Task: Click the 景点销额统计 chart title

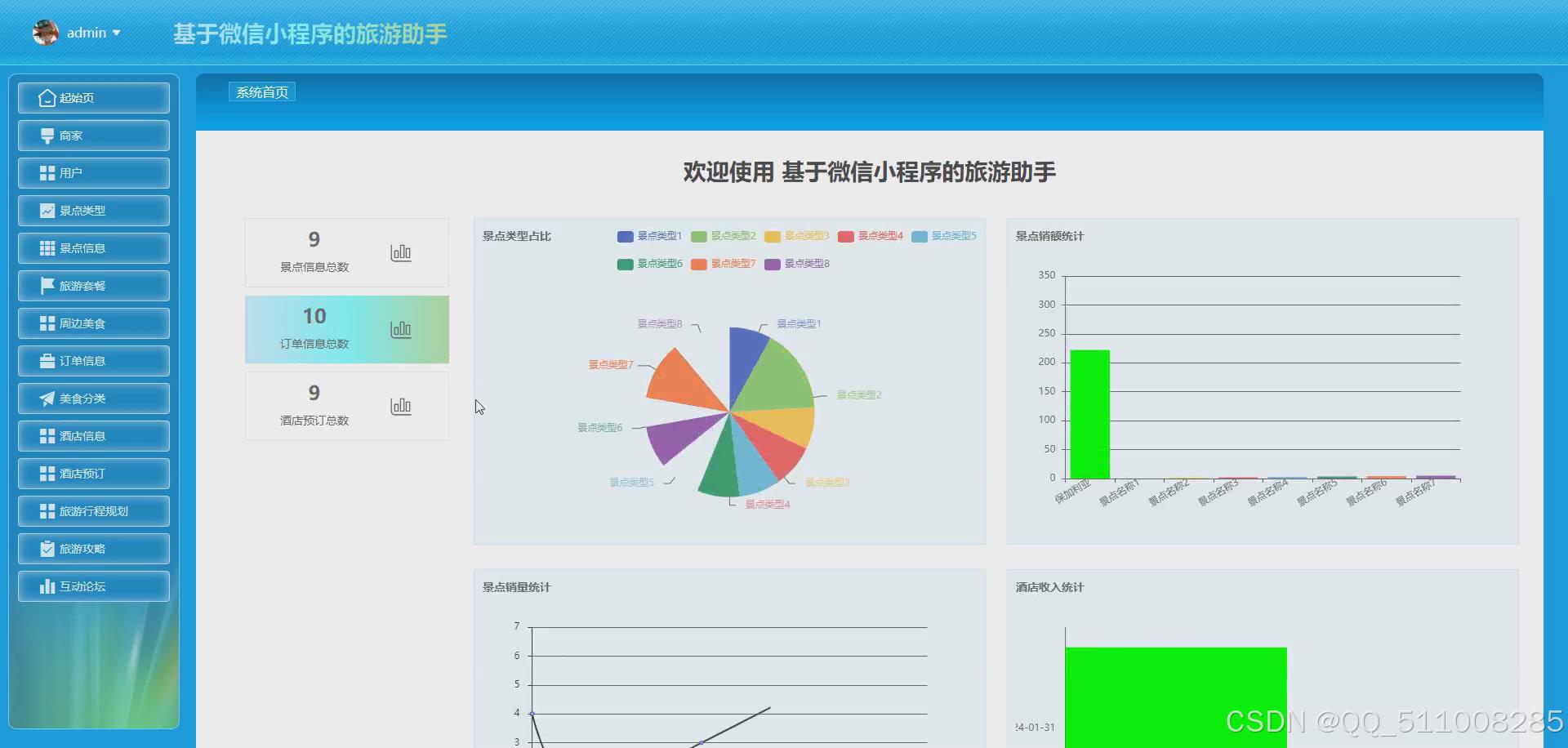Action: (x=1050, y=236)
